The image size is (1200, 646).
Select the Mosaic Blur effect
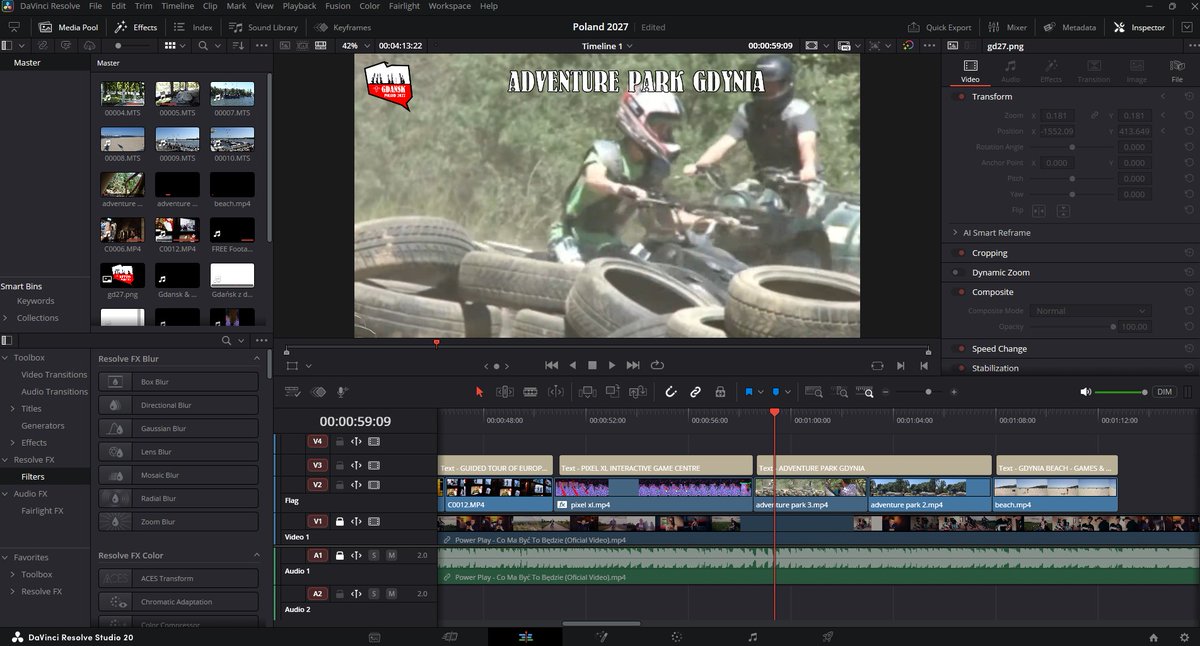pyautogui.click(x=179, y=475)
